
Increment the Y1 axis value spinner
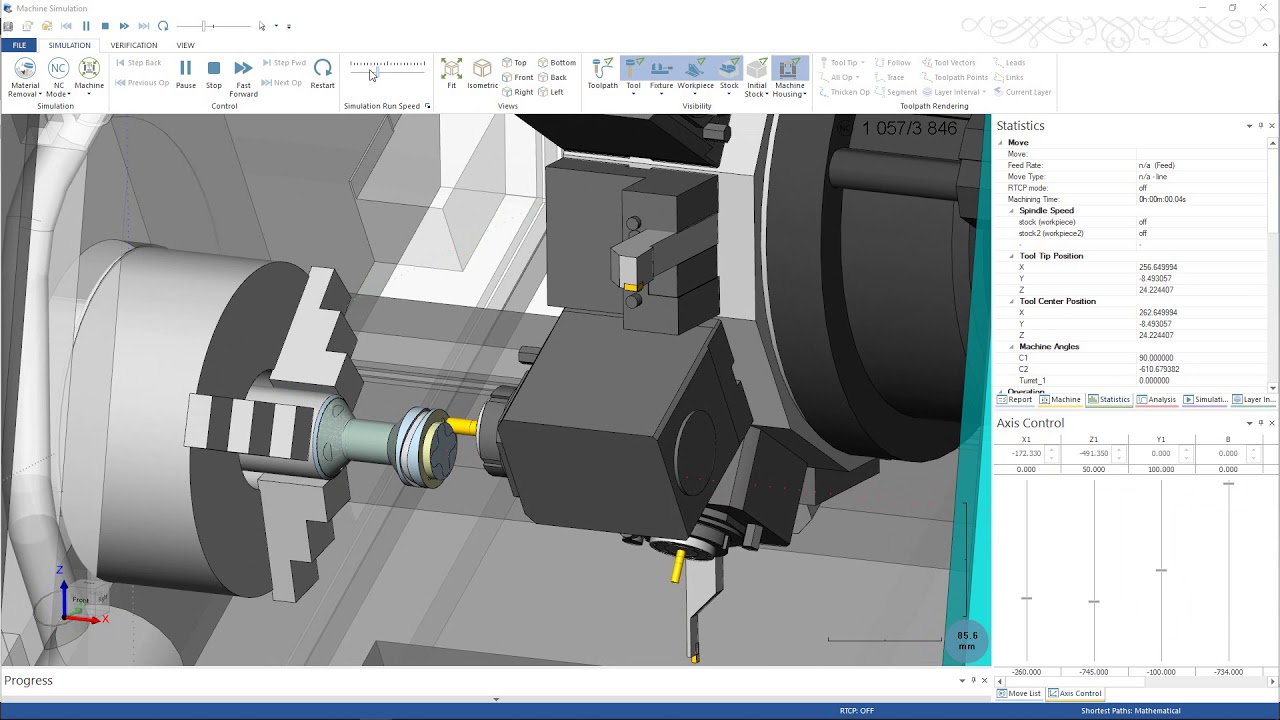tap(1186, 450)
